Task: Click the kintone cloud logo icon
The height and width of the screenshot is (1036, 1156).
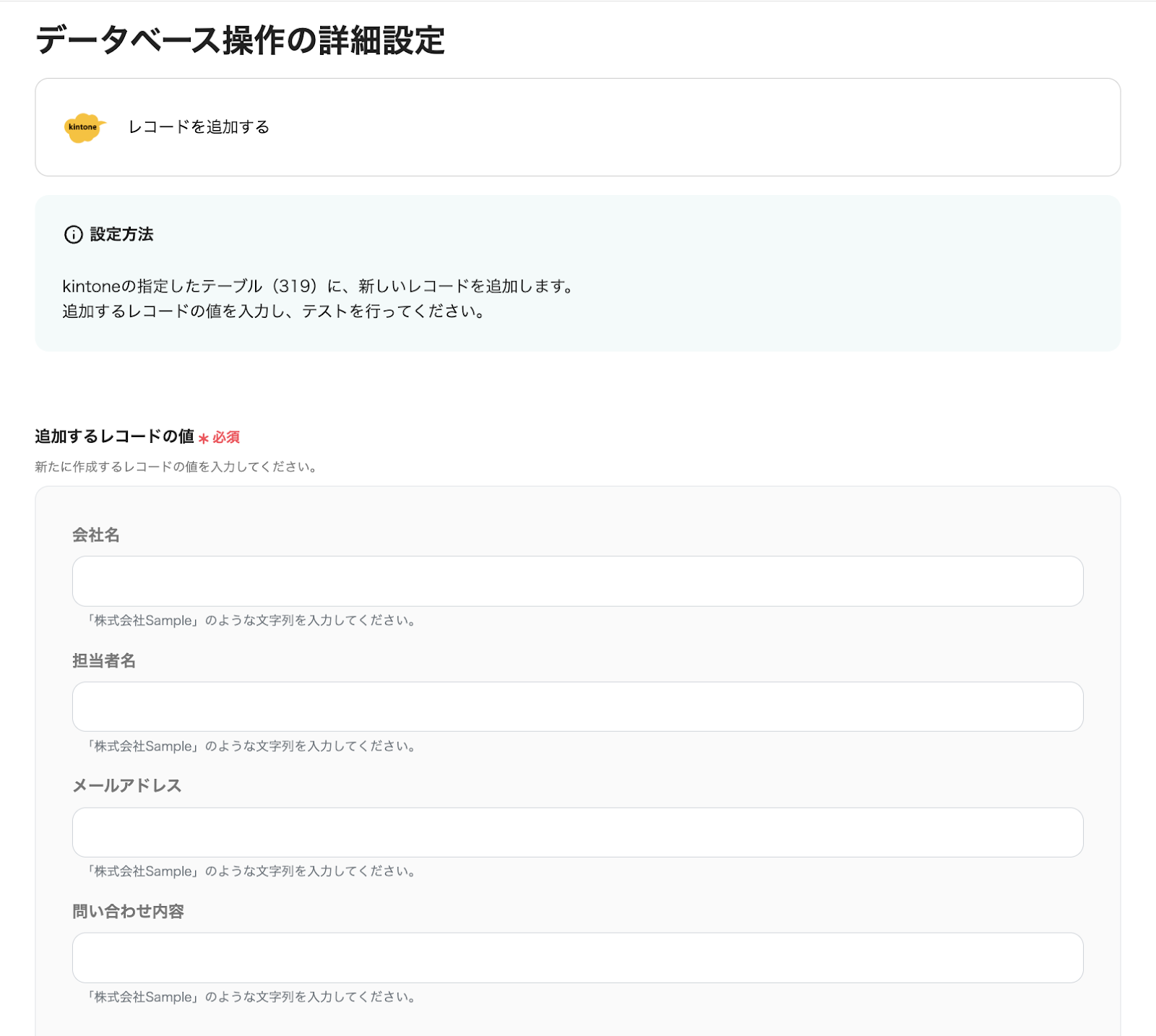Action: [85, 127]
